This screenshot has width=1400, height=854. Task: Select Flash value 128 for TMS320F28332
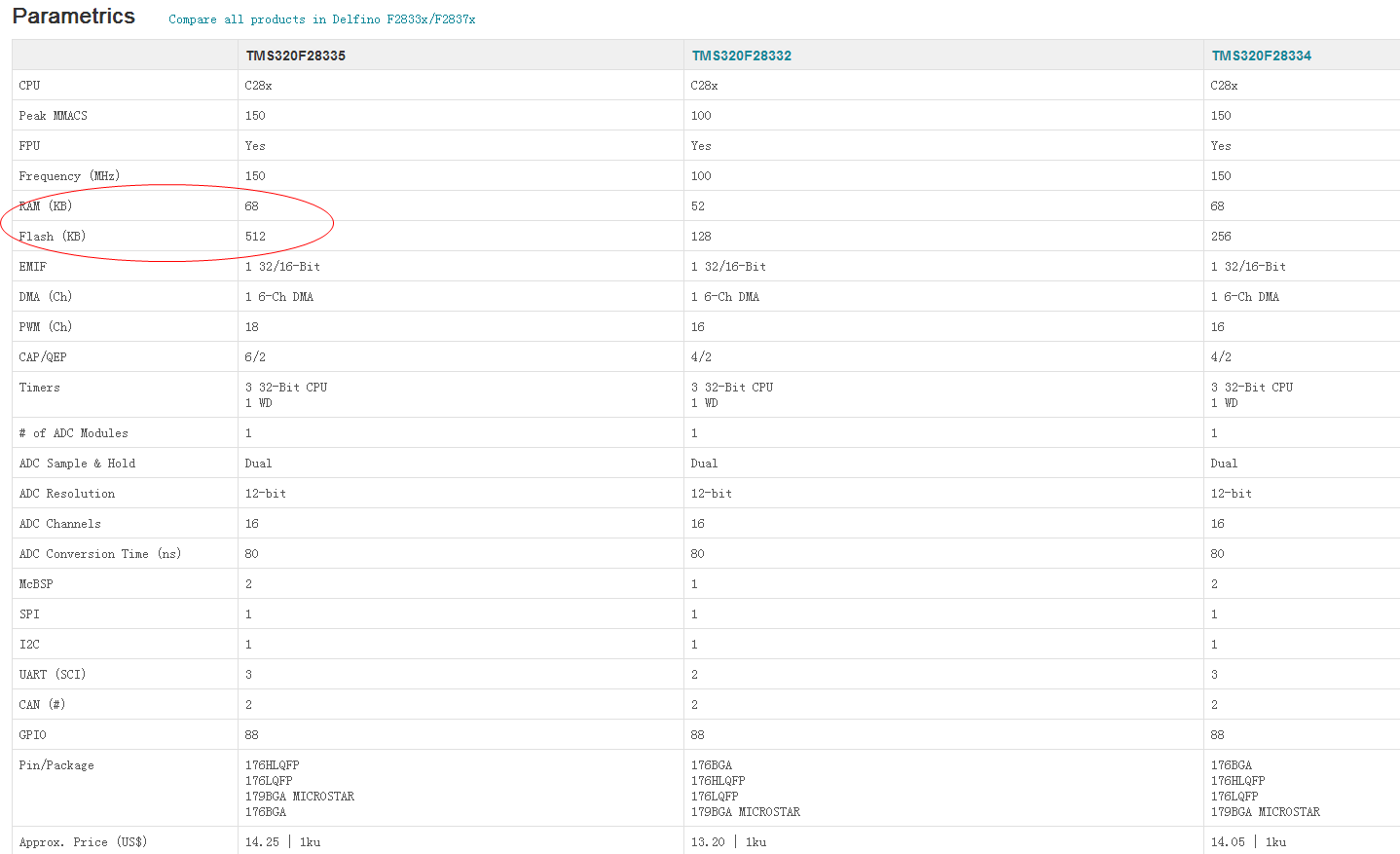coord(701,237)
